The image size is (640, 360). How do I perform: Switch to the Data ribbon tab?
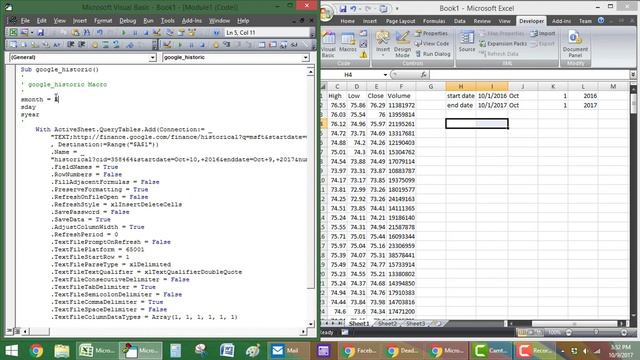pos(460,21)
